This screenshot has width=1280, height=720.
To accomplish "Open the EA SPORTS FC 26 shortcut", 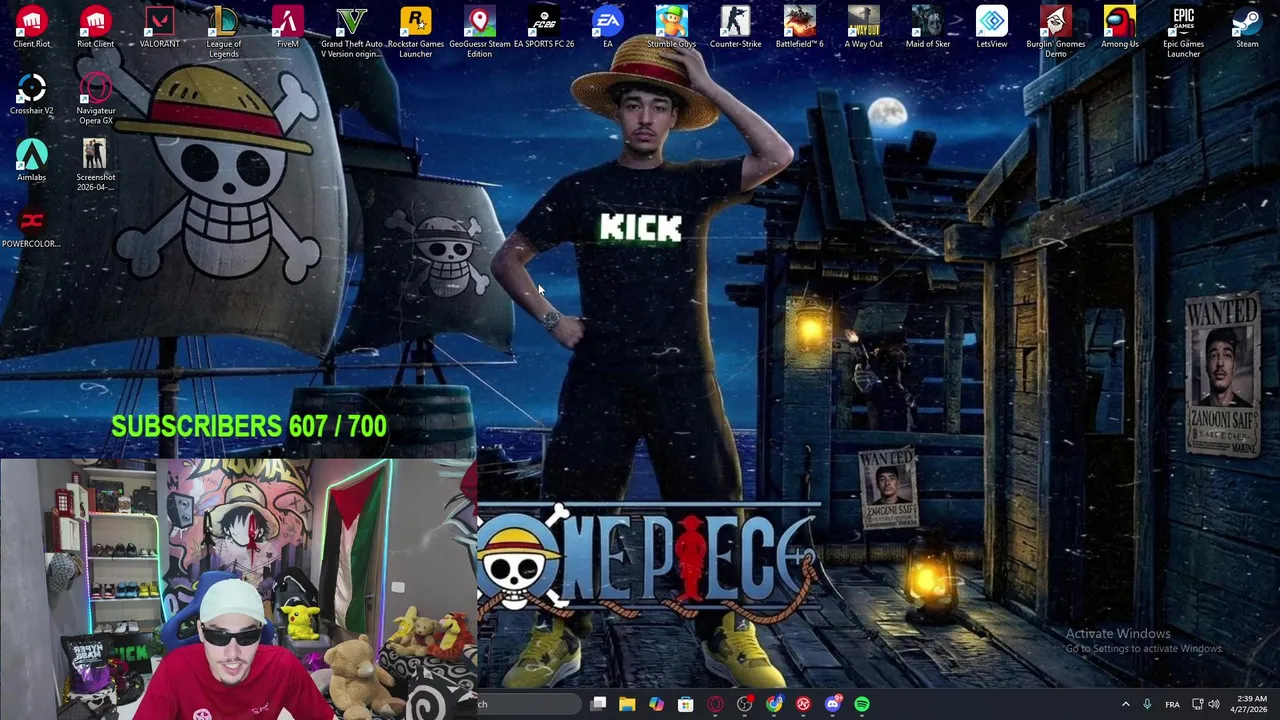I will click(x=543, y=27).
